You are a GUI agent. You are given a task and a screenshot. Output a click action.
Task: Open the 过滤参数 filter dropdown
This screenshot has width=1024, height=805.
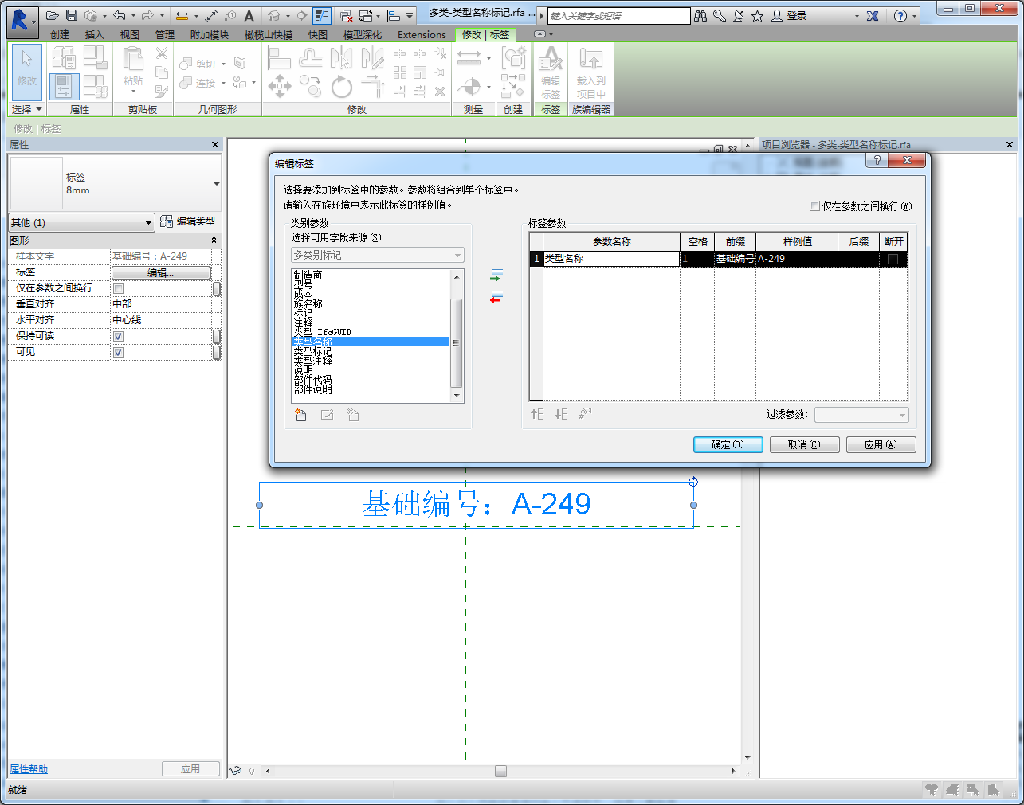click(861, 415)
